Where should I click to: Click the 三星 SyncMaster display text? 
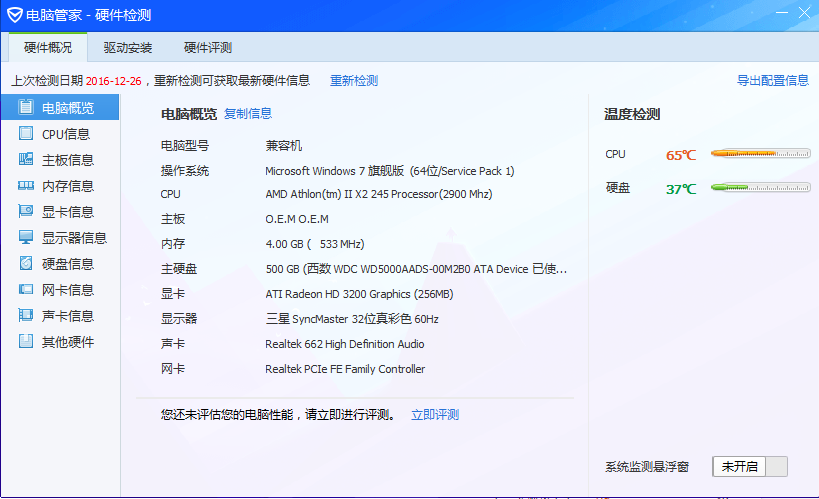click(352, 319)
